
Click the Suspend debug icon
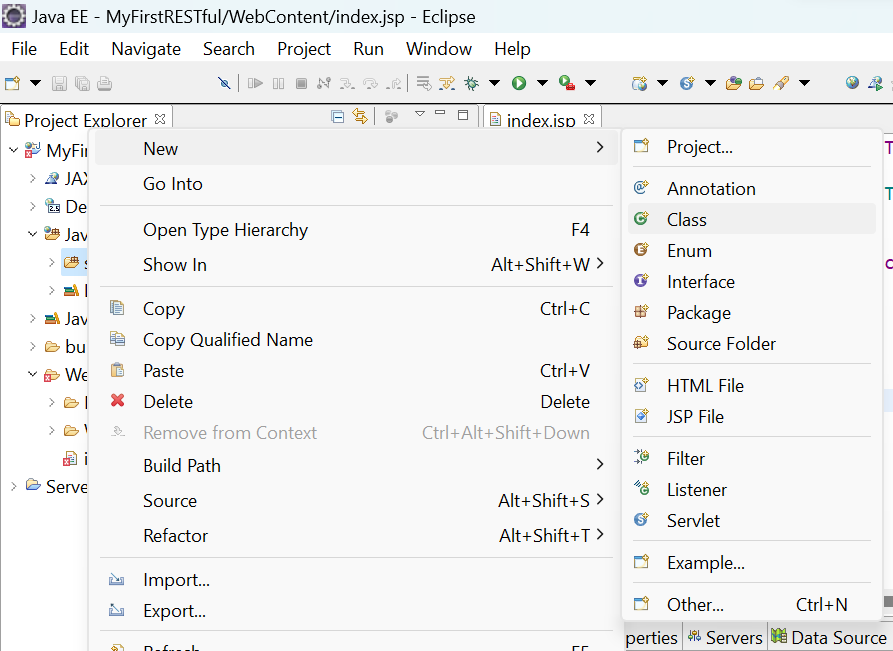[278, 84]
